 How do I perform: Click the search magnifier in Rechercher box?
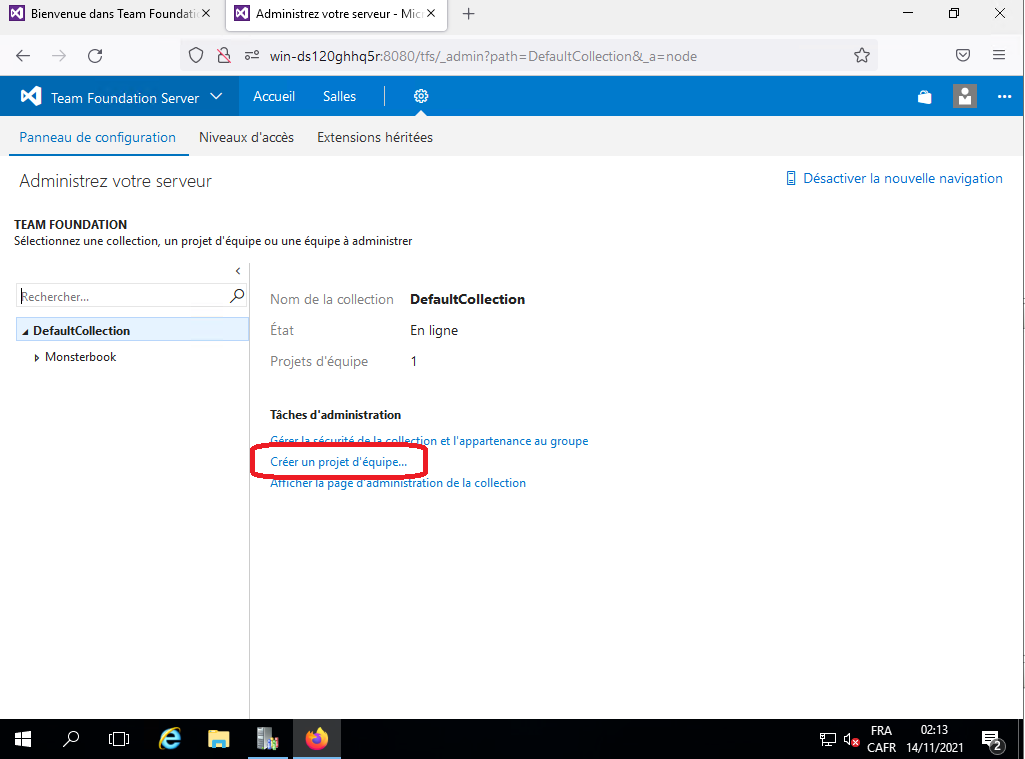click(237, 296)
